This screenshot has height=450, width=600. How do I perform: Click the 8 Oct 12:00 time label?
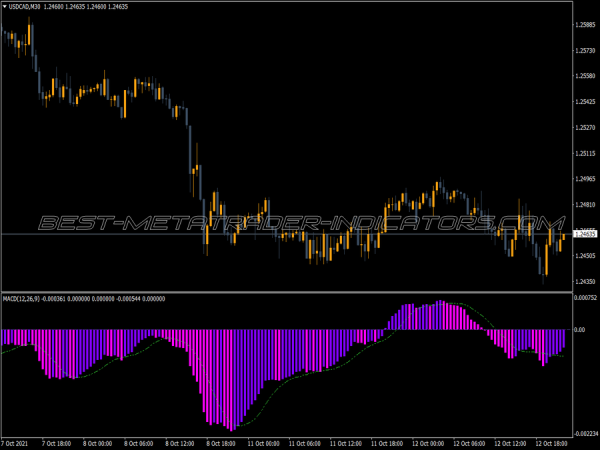point(180,443)
